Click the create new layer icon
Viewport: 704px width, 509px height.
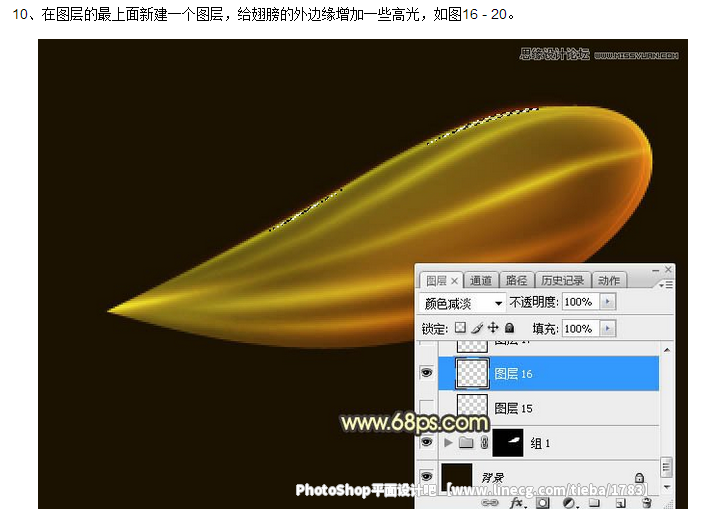[x=620, y=503]
